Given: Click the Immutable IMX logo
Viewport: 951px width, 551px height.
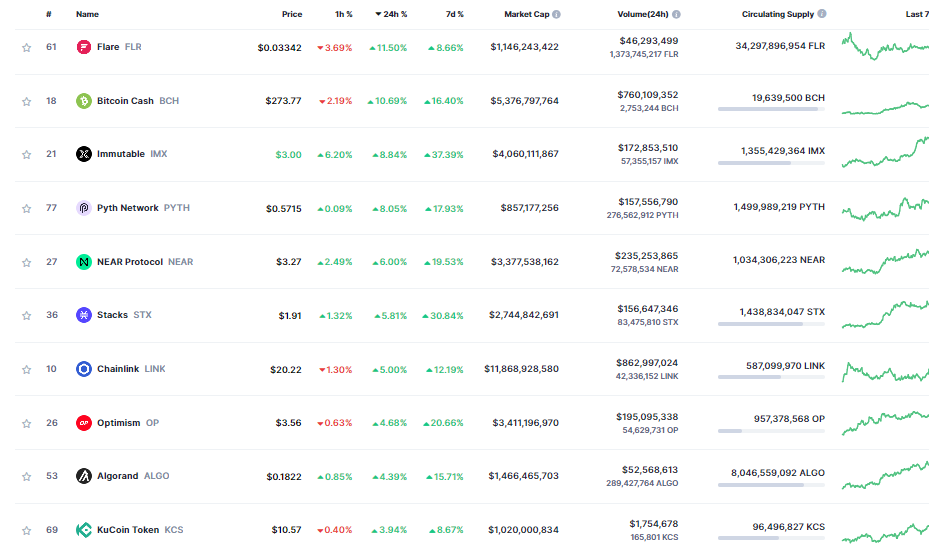Looking at the screenshot, I should pyautogui.click(x=84, y=154).
